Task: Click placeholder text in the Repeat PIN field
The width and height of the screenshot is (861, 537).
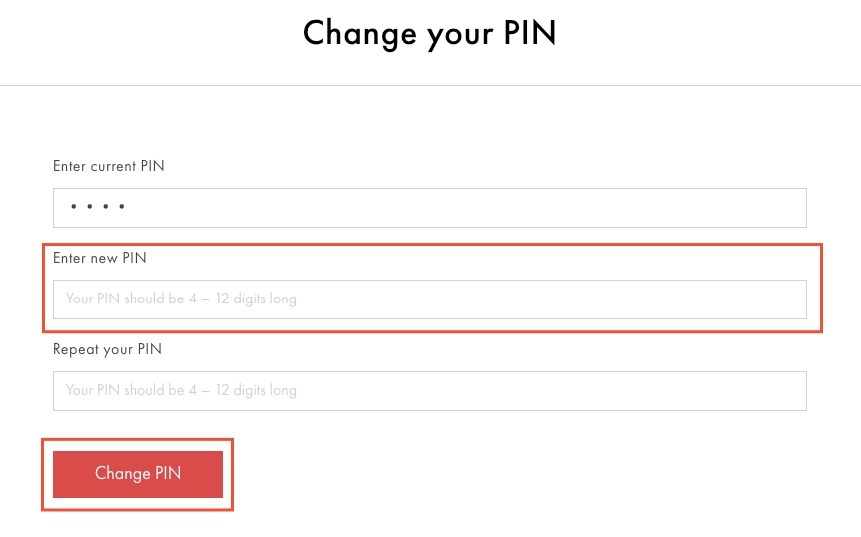Action: 181,391
